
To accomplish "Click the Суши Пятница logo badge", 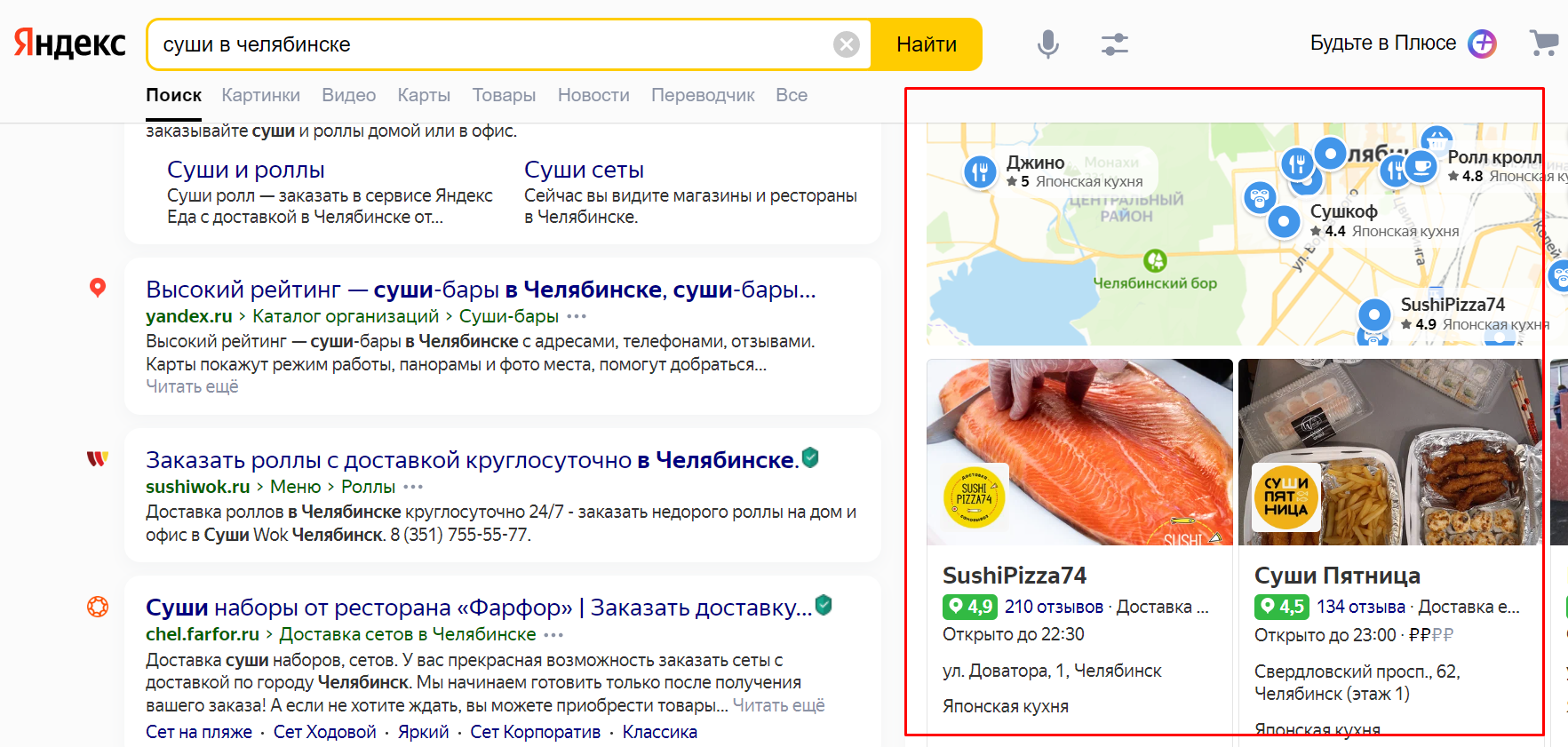I will (x=1285, y=497).
